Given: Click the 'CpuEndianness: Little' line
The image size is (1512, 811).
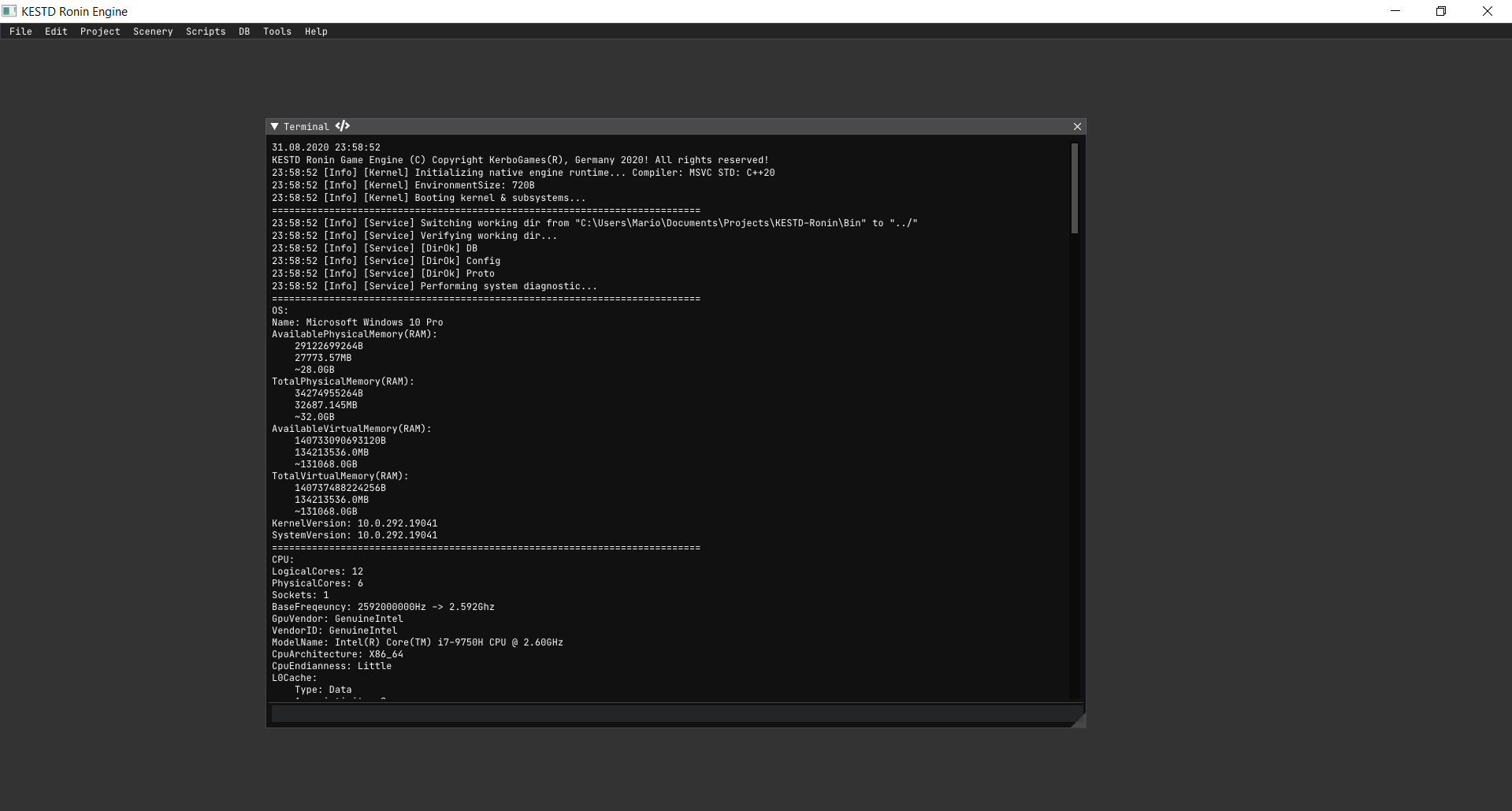Looking at the screenshot, I should tap(332, 666).
